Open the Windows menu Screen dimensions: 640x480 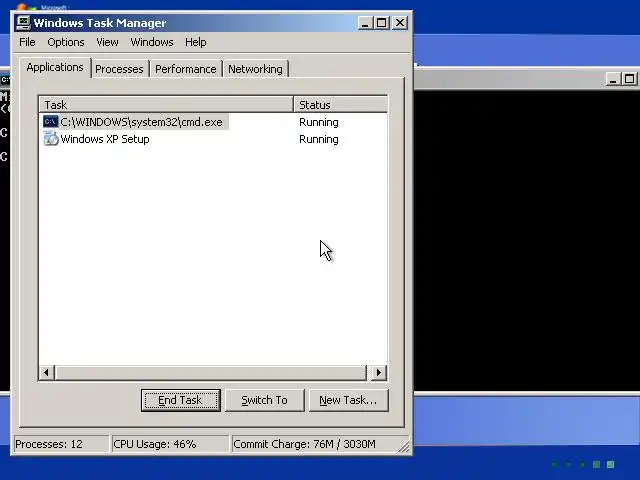click(152, 42)
